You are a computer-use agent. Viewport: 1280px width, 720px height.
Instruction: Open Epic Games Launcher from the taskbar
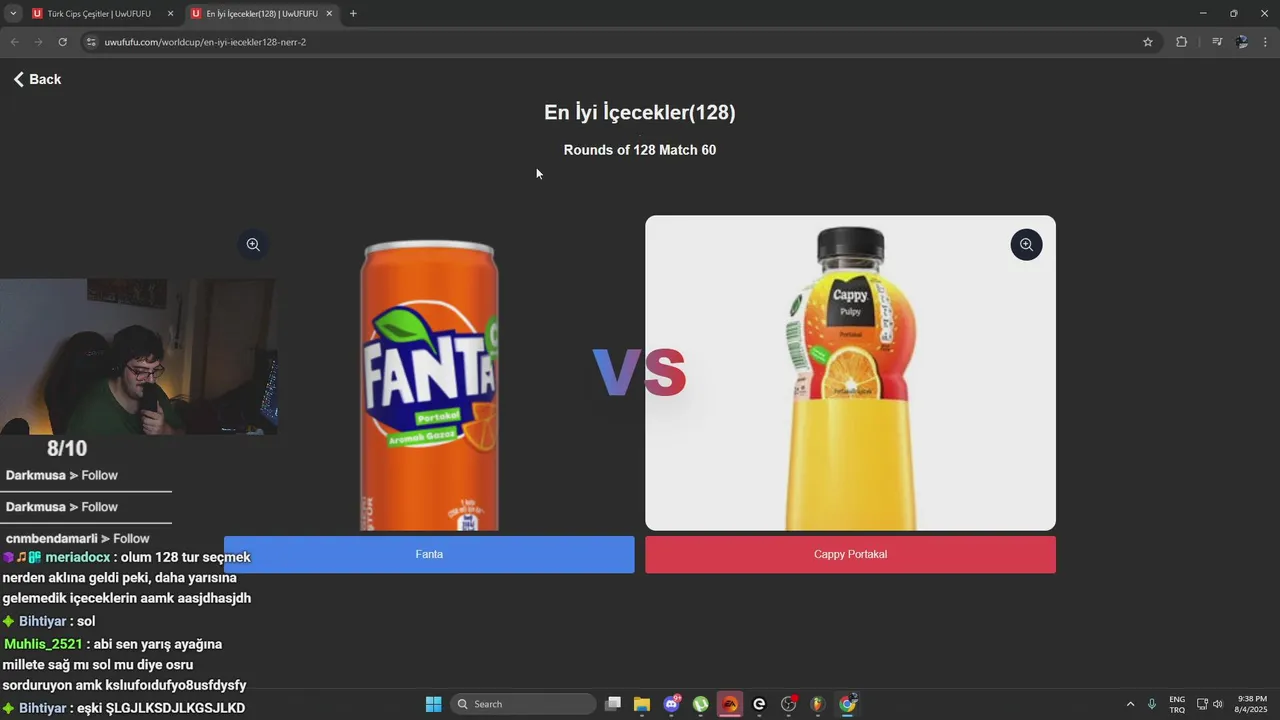click(759, 704)
